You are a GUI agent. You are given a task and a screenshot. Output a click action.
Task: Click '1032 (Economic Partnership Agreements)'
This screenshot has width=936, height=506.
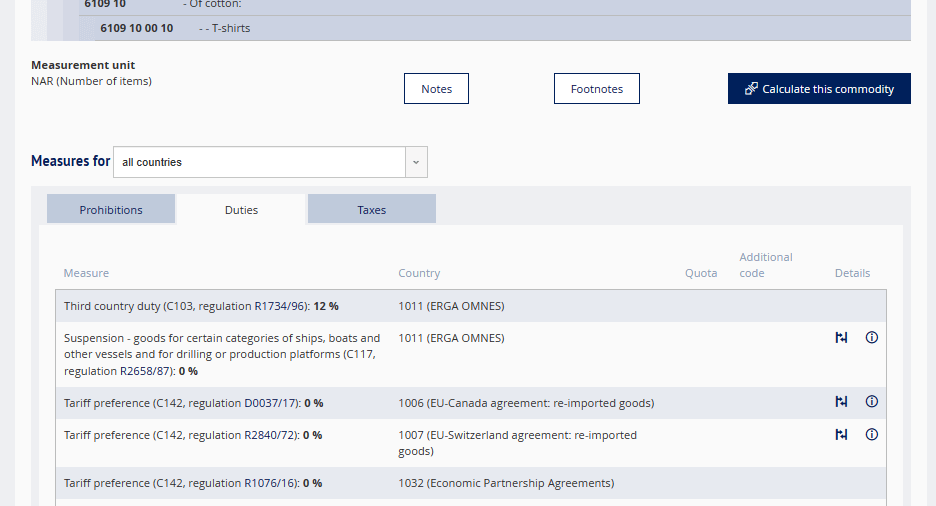506,483
